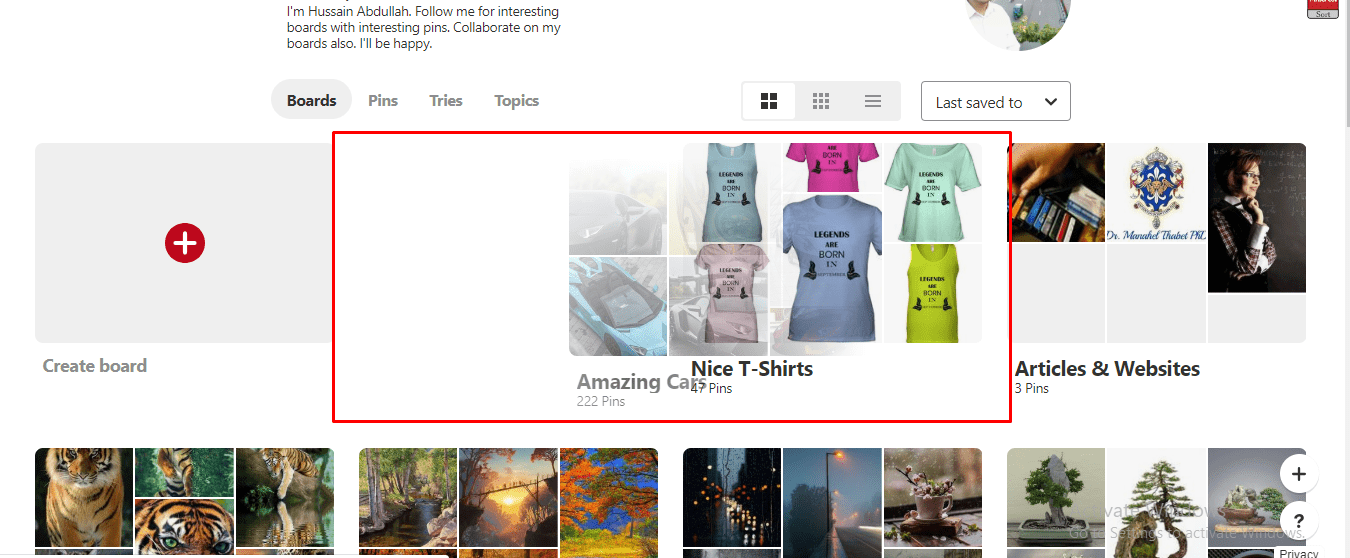
Task: Click the woman at blackboard image
Action: tap(1257, 218)
